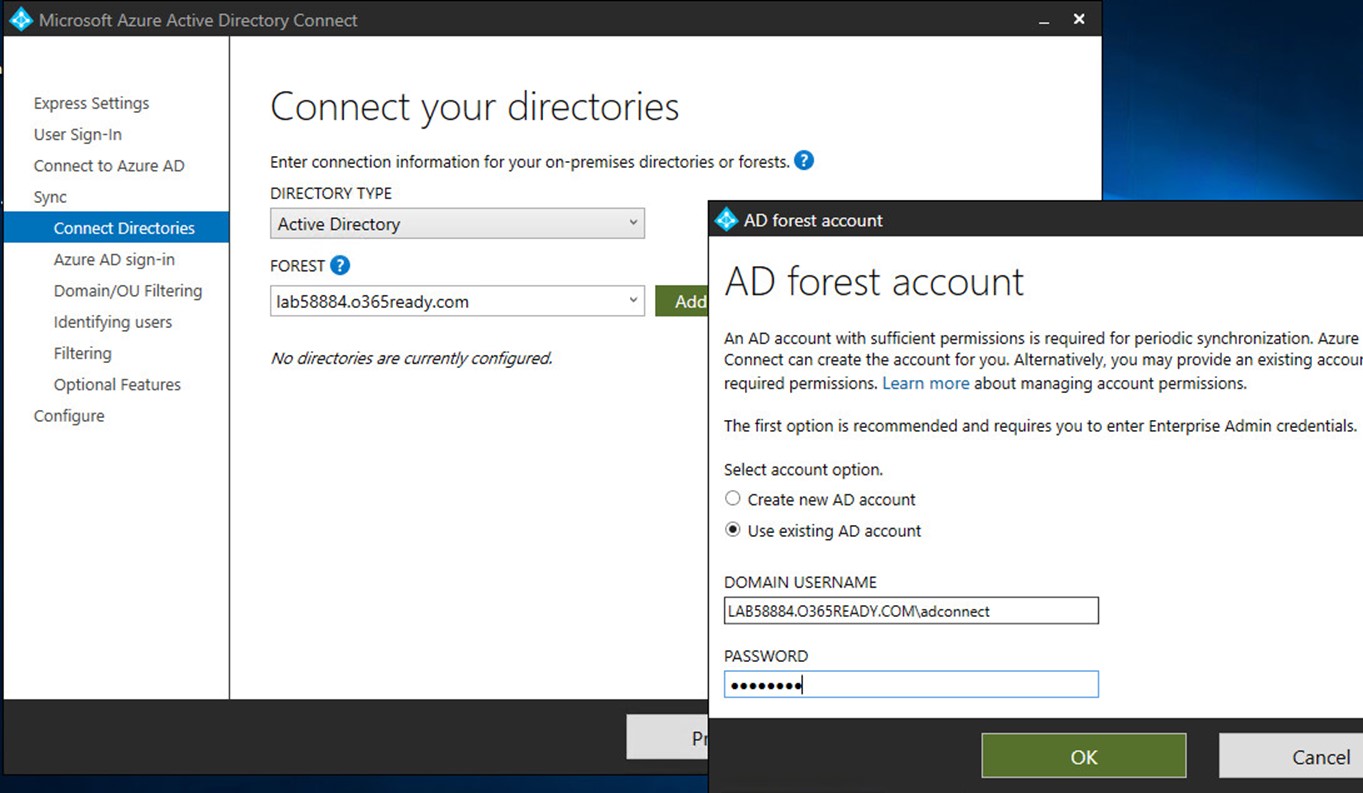Confirm with the green OK button

click(1084, 756)
